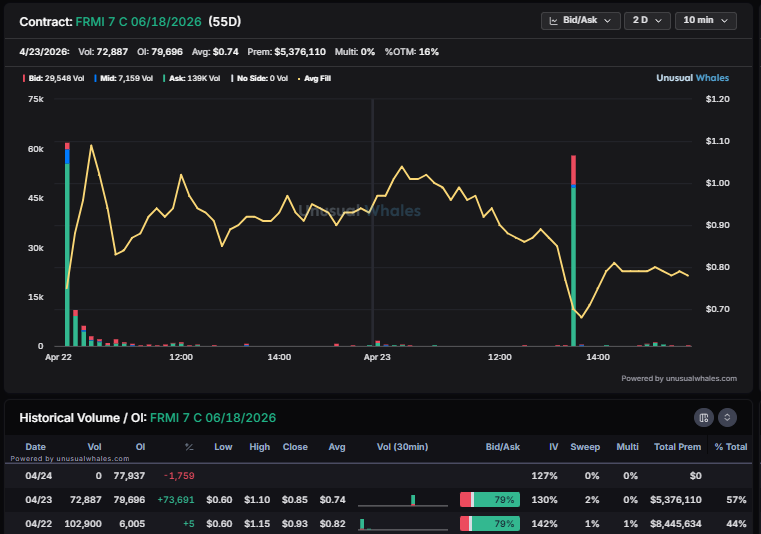
Task: Toggle the No Side 0 Vol legend series
Action: [260, 78]
